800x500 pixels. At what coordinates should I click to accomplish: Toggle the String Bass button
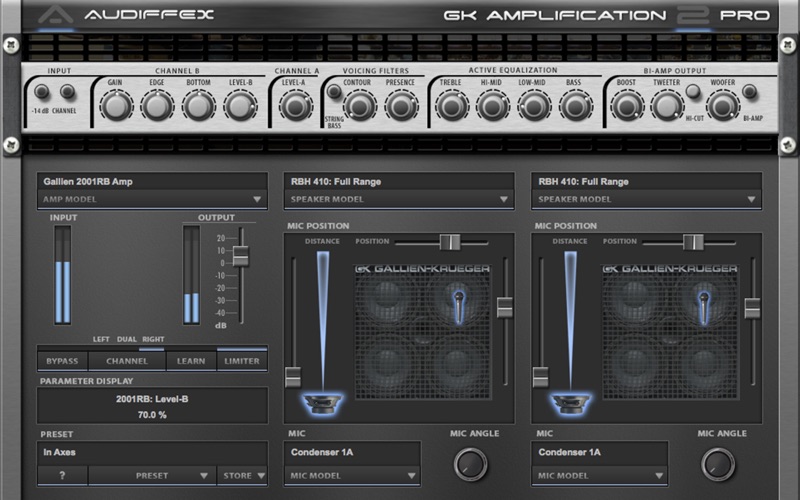[334, 92]
